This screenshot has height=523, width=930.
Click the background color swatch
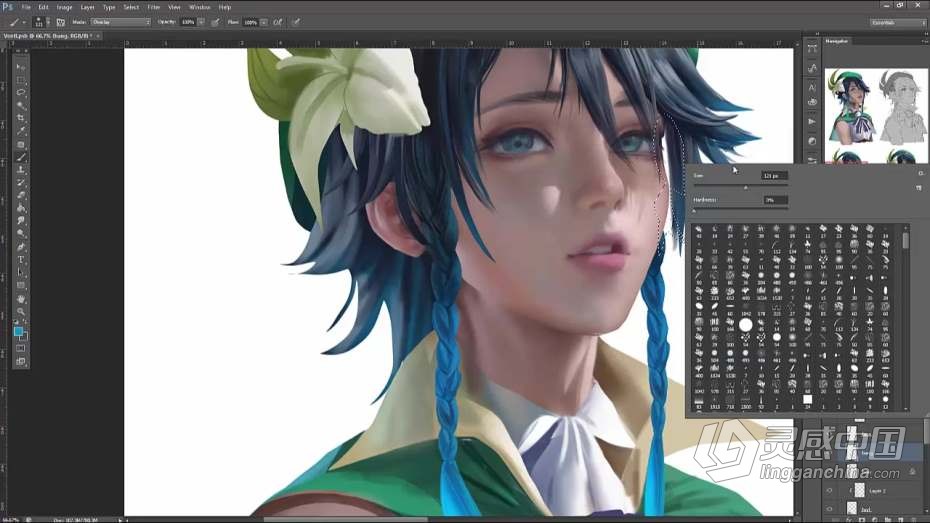point(25,337)
